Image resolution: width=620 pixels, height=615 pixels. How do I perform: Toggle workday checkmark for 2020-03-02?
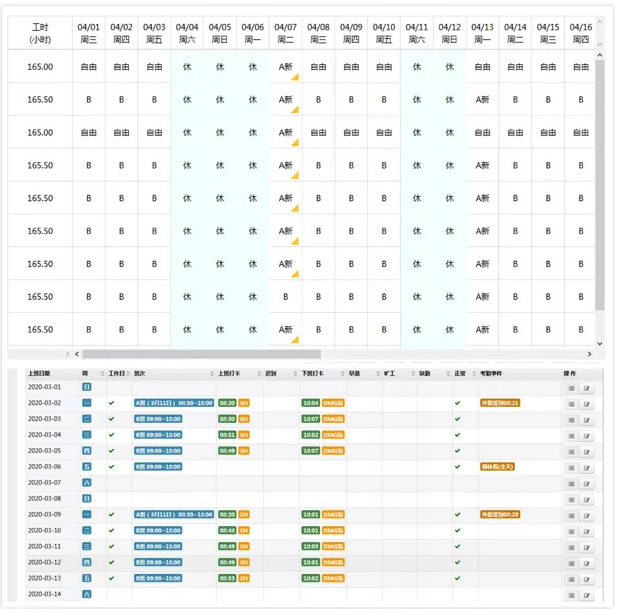(x=112, y=403)
